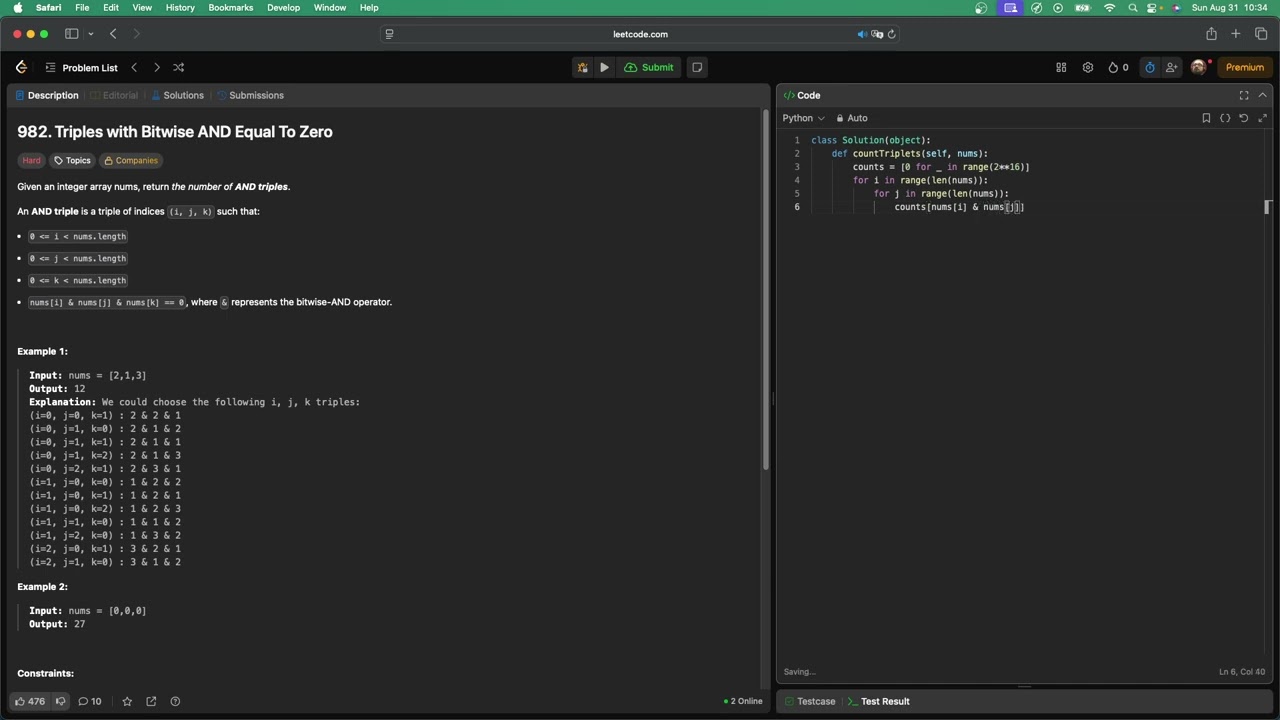Screen dimensions: 1280x720
Task: Open the Problem List
Action: pyautogui.click(x=81, y=67)
